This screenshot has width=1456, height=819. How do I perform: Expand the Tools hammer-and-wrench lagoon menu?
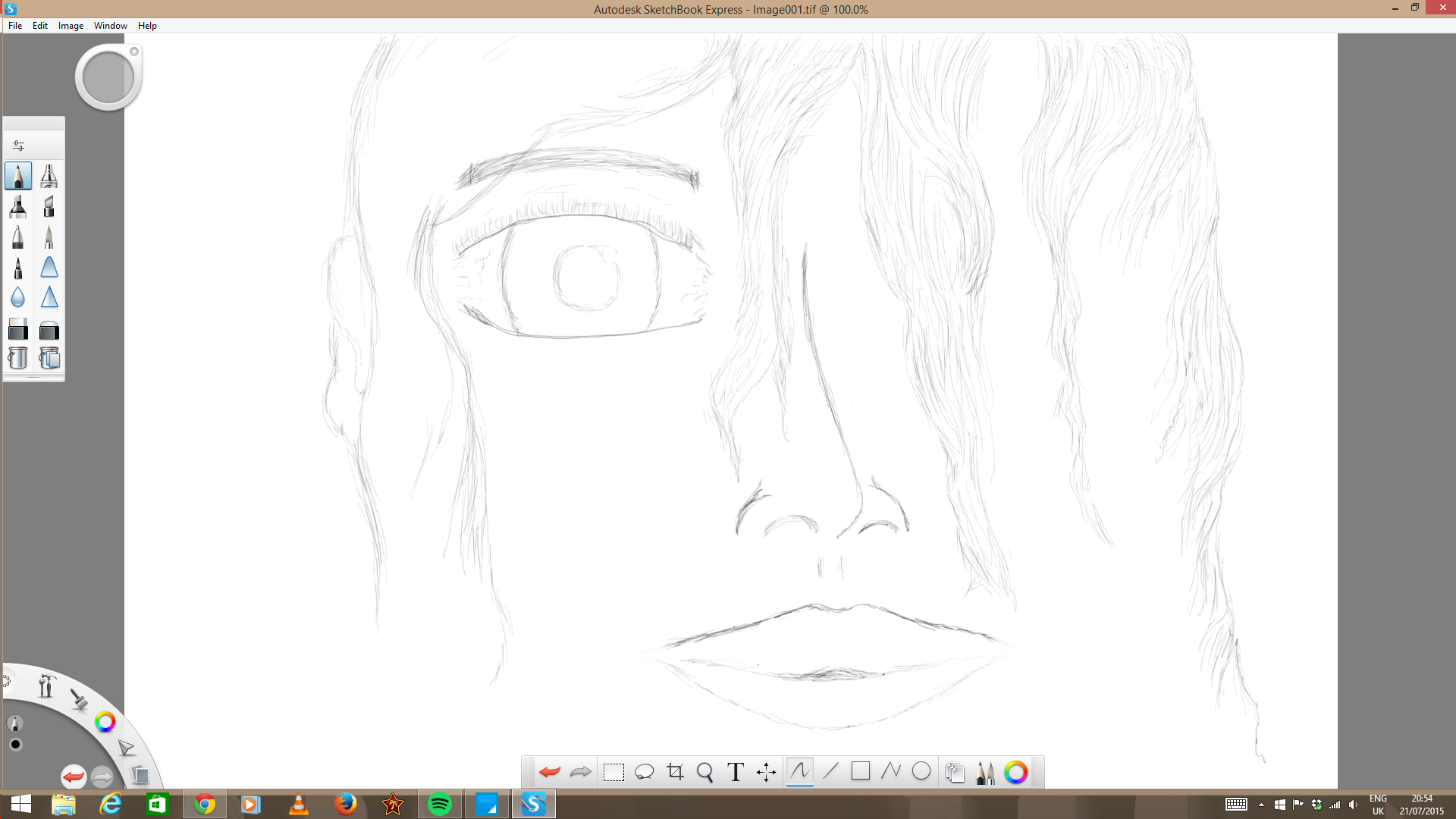coord(46,686)
